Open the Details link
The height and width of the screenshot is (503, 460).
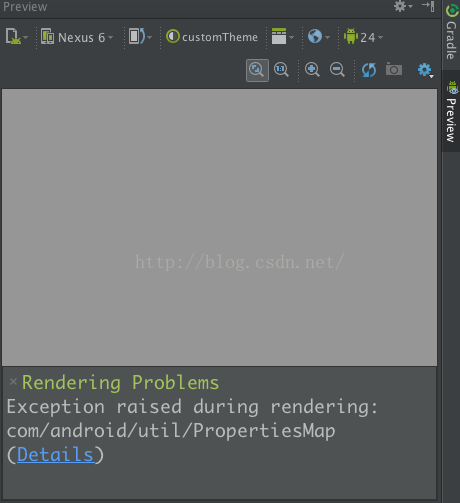[x=55, y=455]
